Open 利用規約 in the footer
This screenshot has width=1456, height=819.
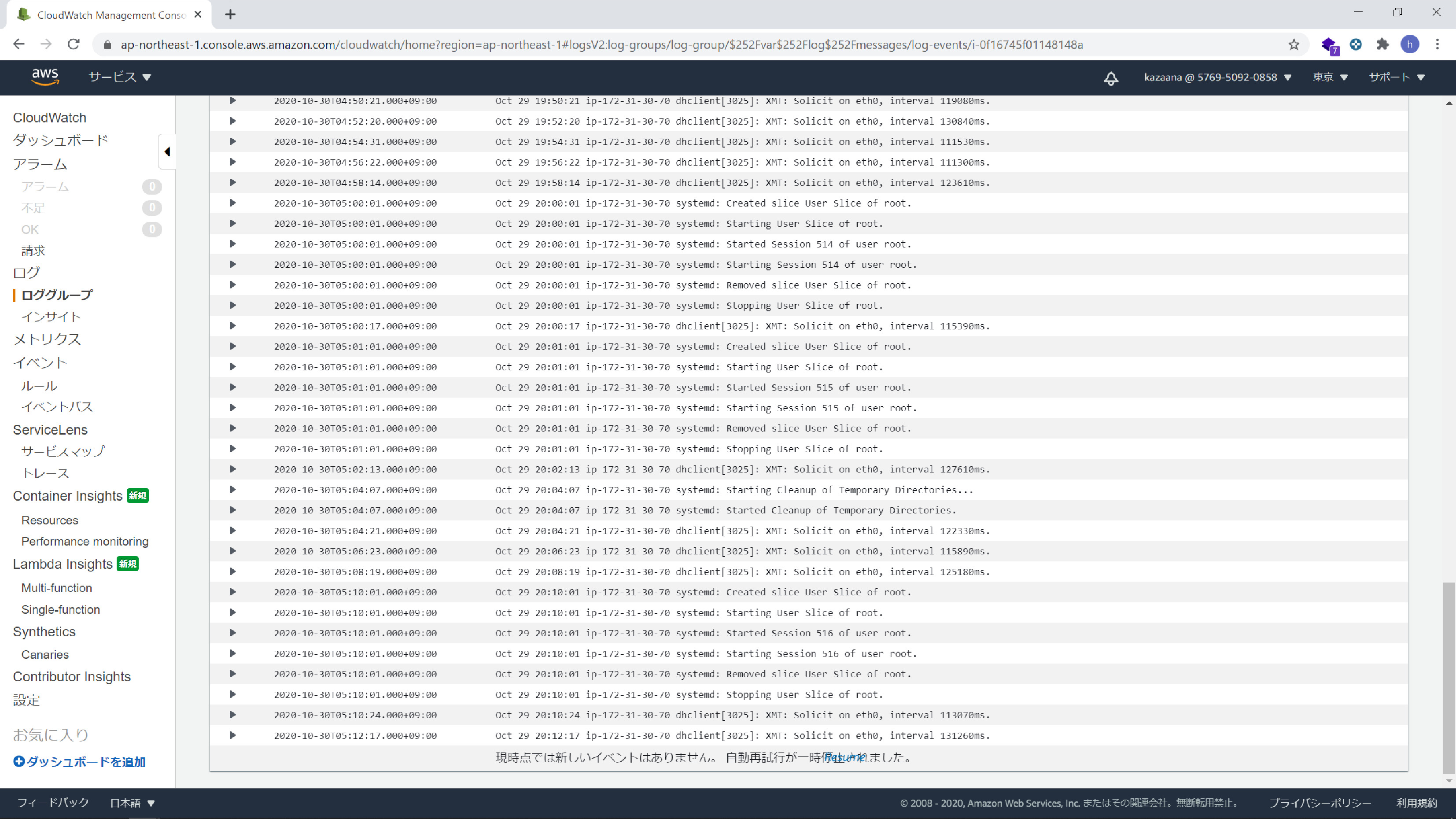click(x=1416, y=803)
